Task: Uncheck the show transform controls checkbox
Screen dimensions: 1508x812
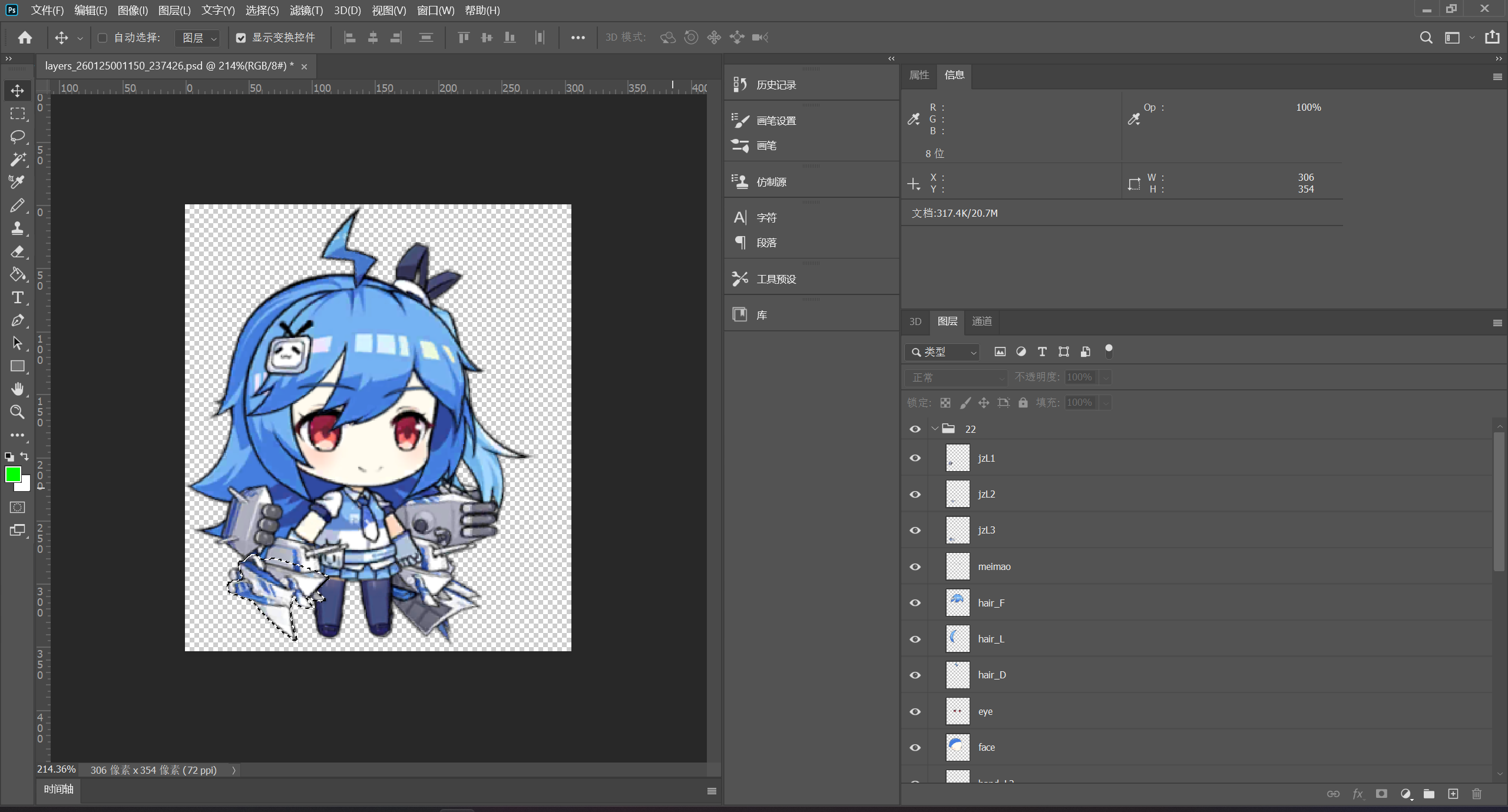Action: pos(241,38)
